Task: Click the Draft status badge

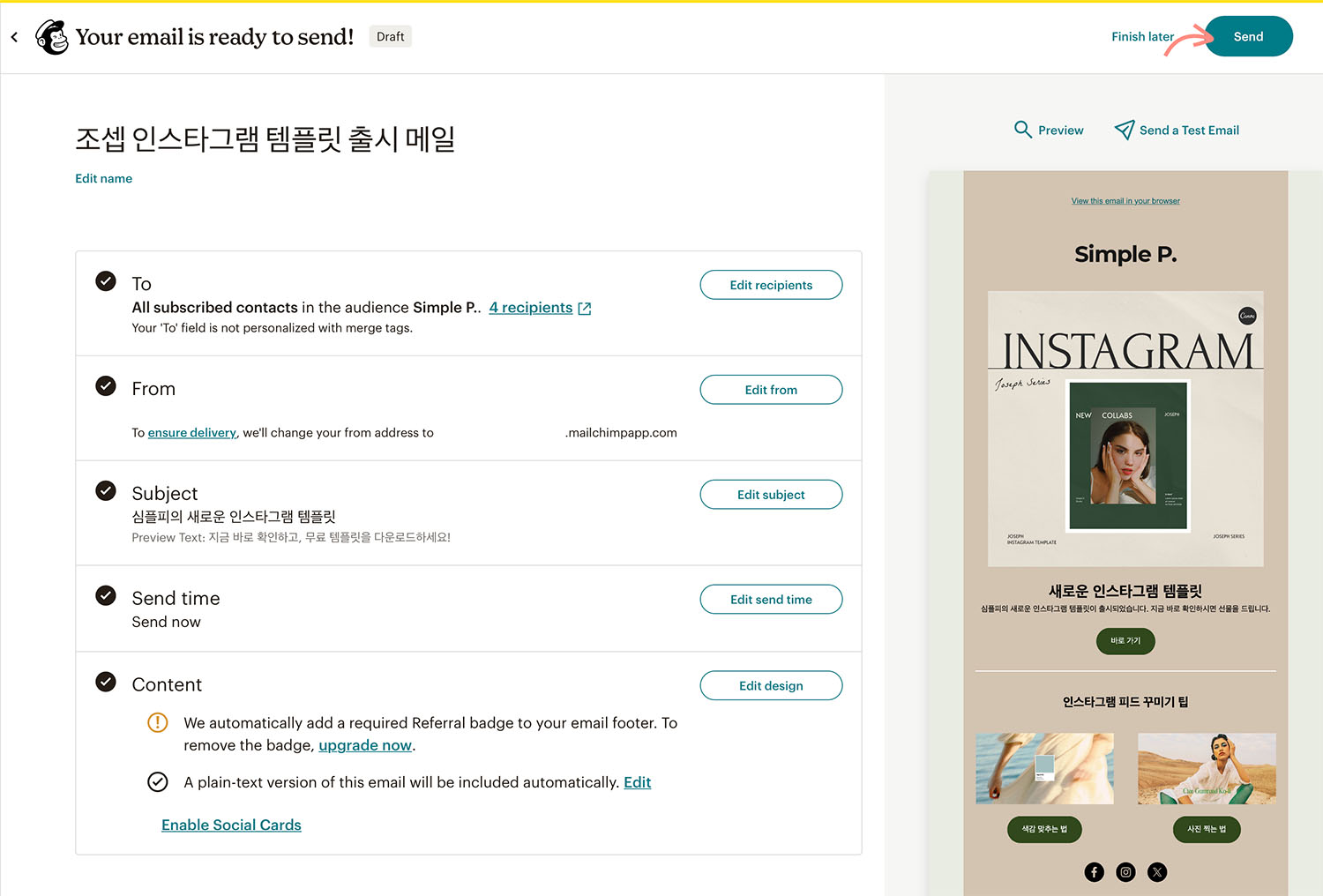Action: click(x=390, y=36)
